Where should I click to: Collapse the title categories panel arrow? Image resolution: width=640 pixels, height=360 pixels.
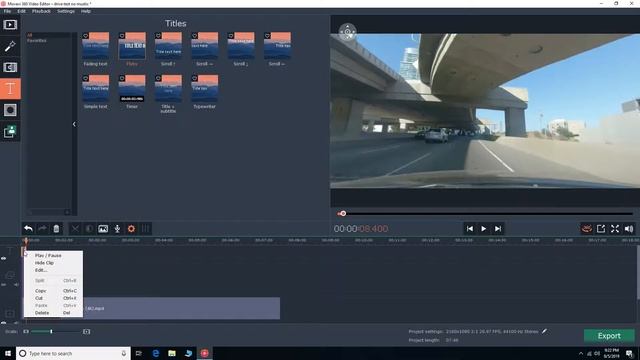click(74, 124)
